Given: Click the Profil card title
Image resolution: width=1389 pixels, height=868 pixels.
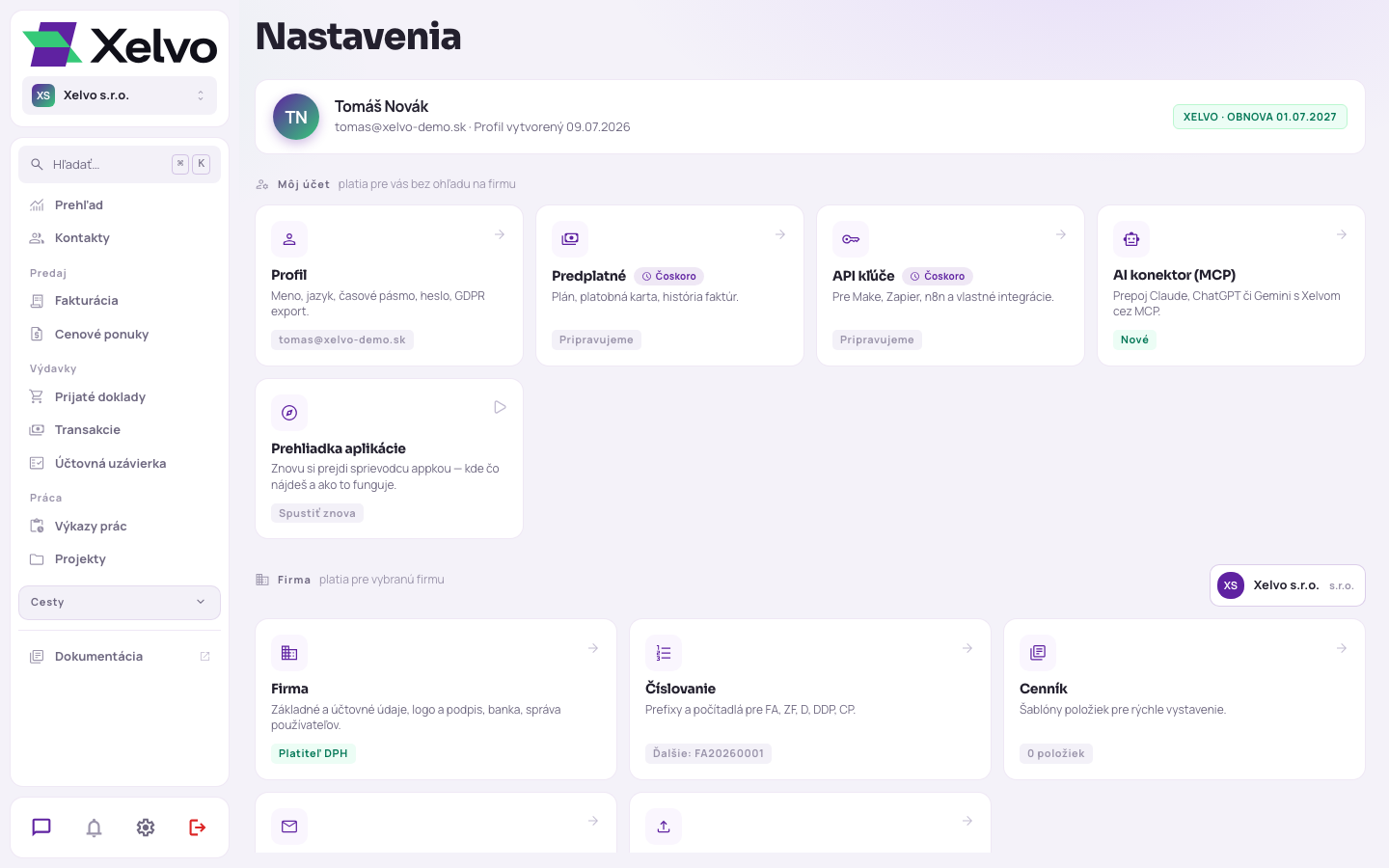Looking at the screenshot, I should (288, 275).
